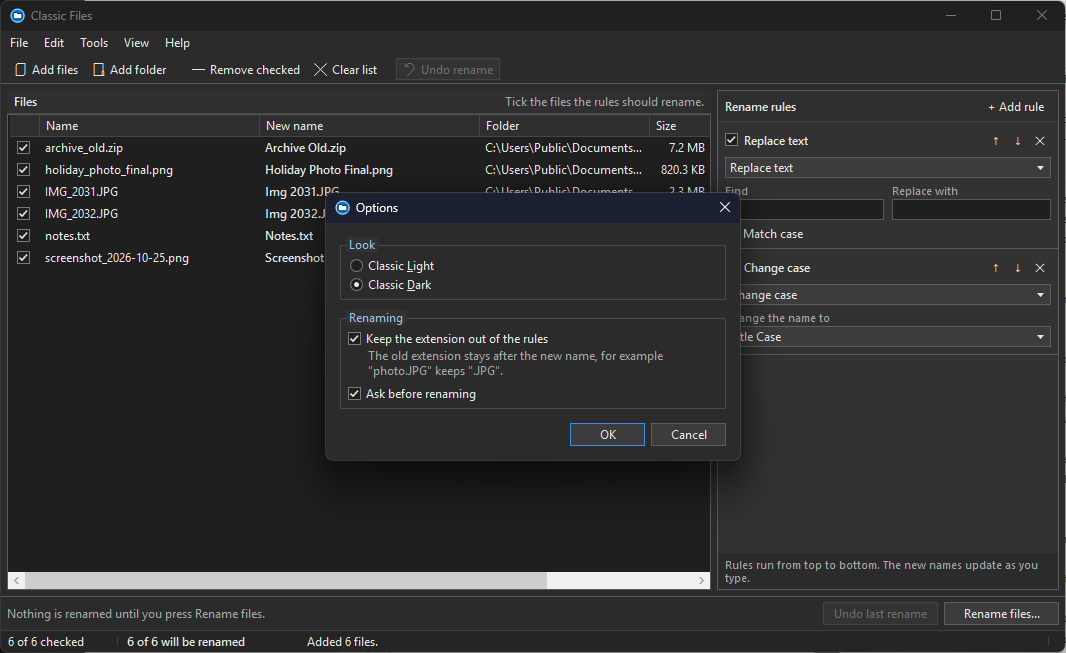
Task: Uncheck holiday_photo_final.png file
Action: tap(23, 170)
